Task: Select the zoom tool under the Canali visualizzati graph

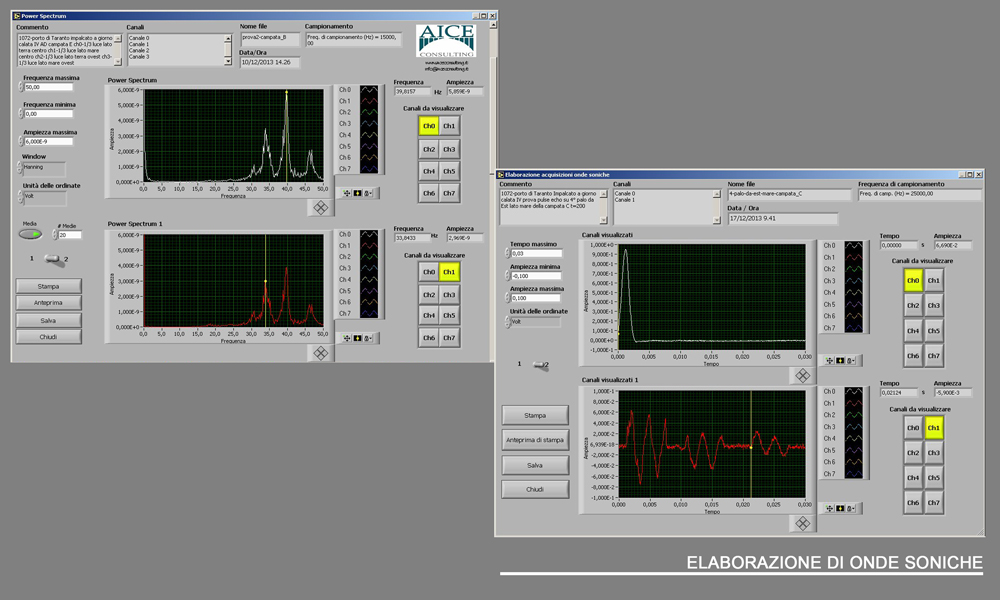Action: click(840, 361)
